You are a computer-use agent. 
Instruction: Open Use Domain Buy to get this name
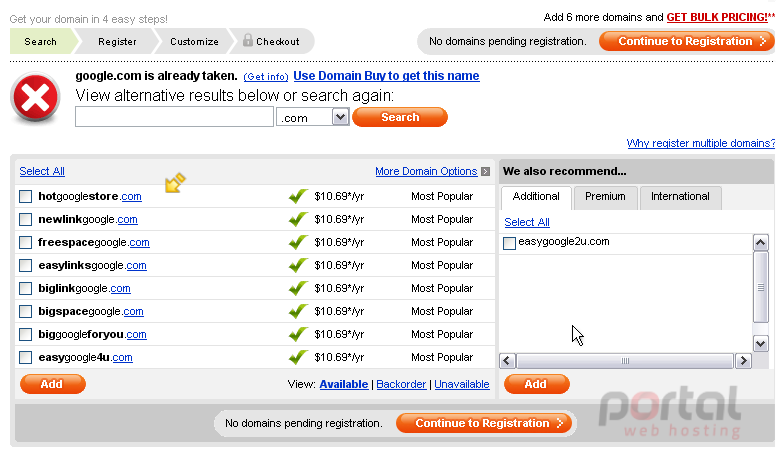coord(386,76)
